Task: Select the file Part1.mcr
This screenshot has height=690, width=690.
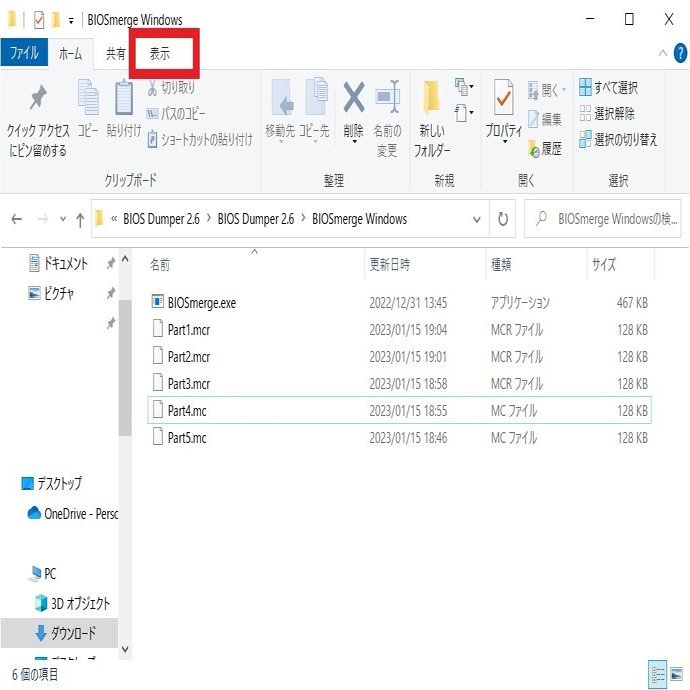Action: coord(399,330)
